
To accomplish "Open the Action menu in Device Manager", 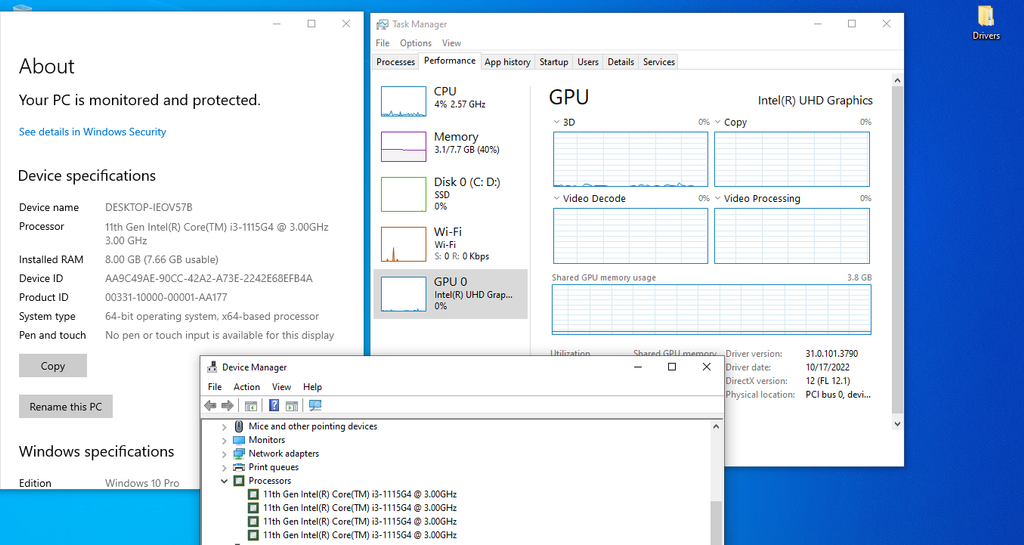I will (246, 387).
